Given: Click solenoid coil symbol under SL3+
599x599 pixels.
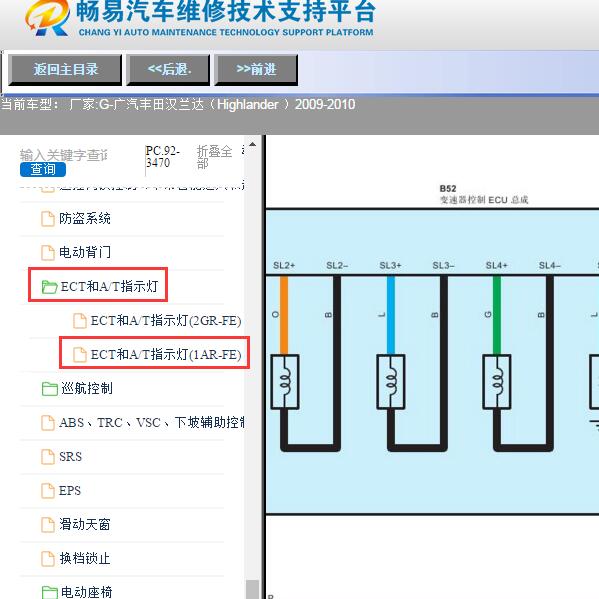Looking at the screenshot, I should click(x=391, y=382).
